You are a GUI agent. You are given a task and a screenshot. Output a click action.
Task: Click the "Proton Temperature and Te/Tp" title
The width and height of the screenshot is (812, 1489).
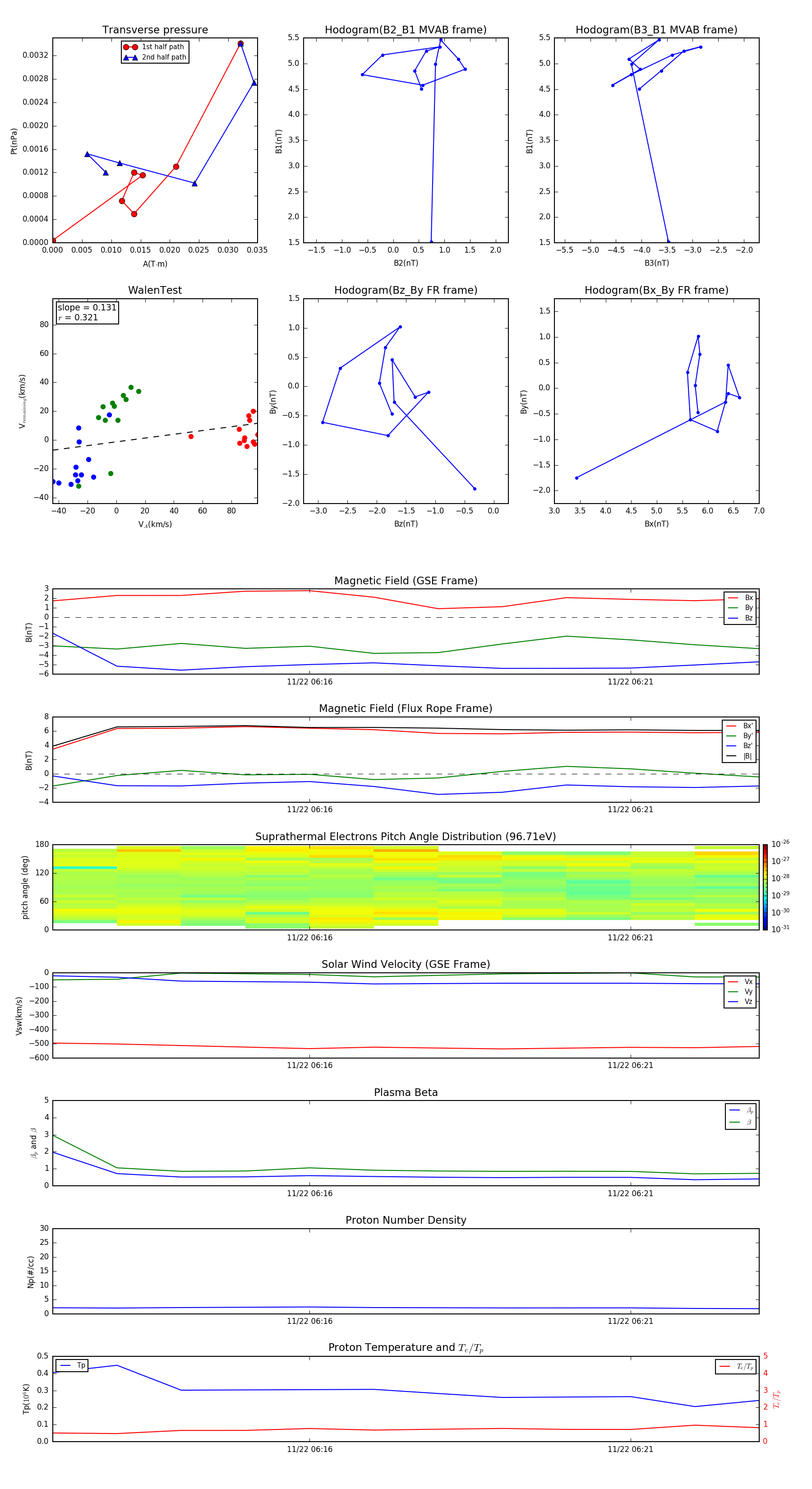406,1349
